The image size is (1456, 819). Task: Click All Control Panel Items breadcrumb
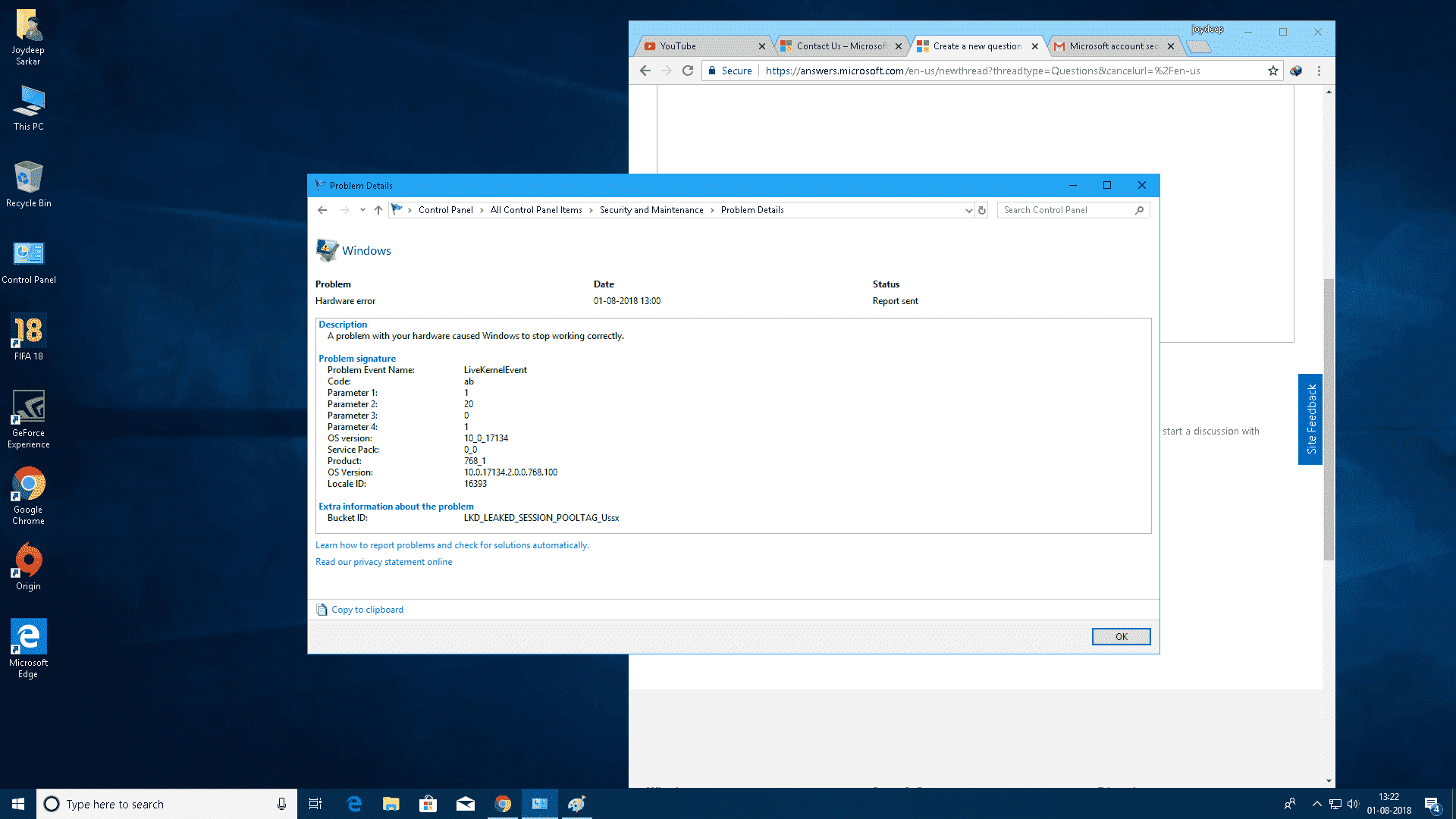[536, 210]
